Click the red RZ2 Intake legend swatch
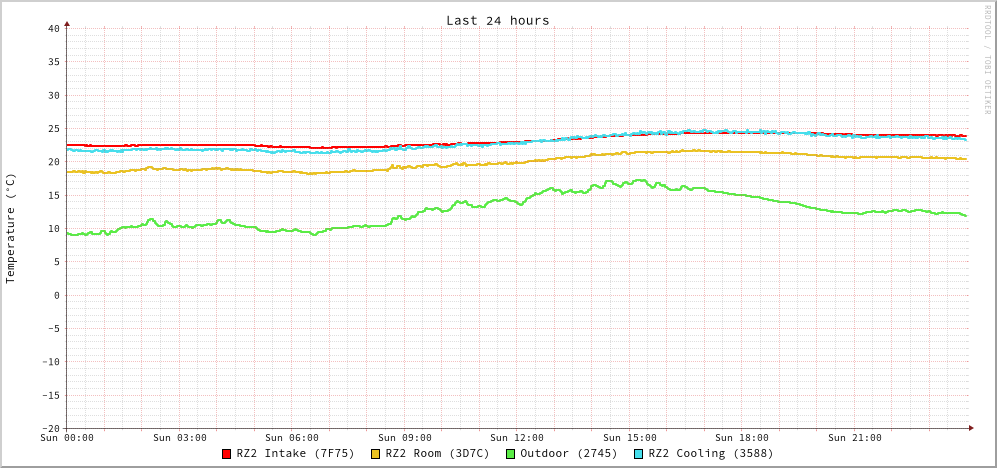 click(x=227, y=454)
